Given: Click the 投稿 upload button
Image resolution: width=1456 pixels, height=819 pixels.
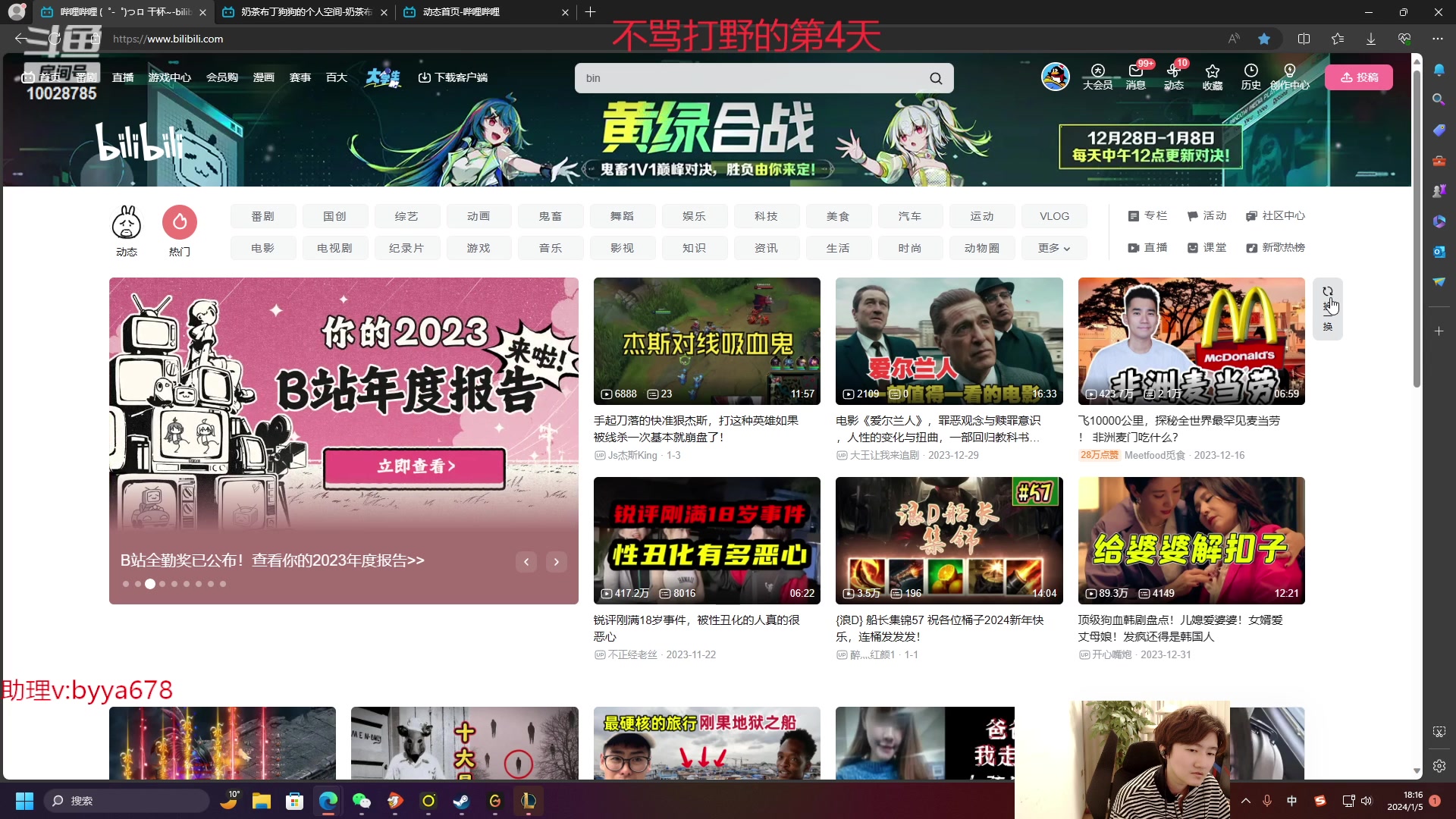Looking at the screenshot, I should click(1359, 77).
